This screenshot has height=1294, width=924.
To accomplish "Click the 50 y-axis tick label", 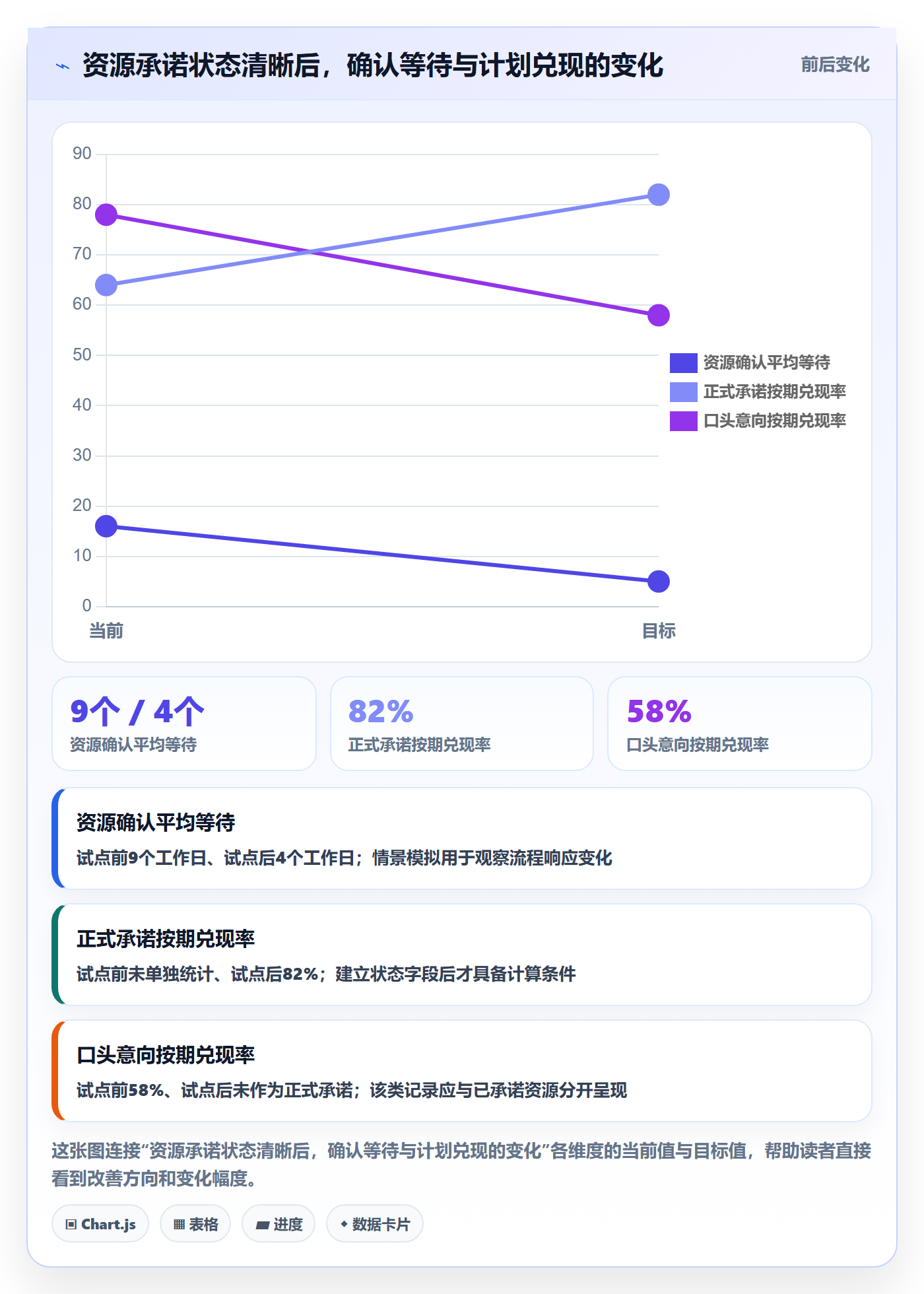I will point(82,355).
